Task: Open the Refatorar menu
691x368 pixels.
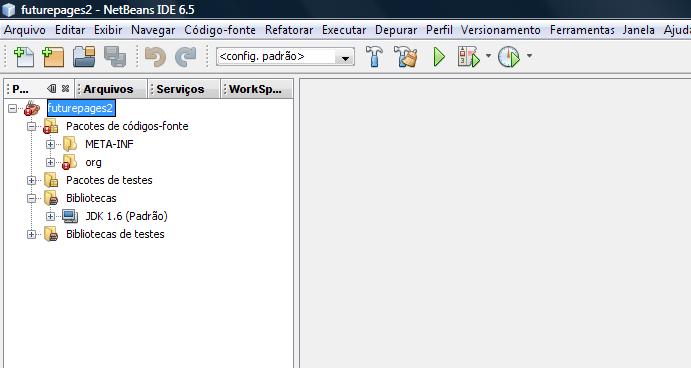Action: click(x=289, y=30)
